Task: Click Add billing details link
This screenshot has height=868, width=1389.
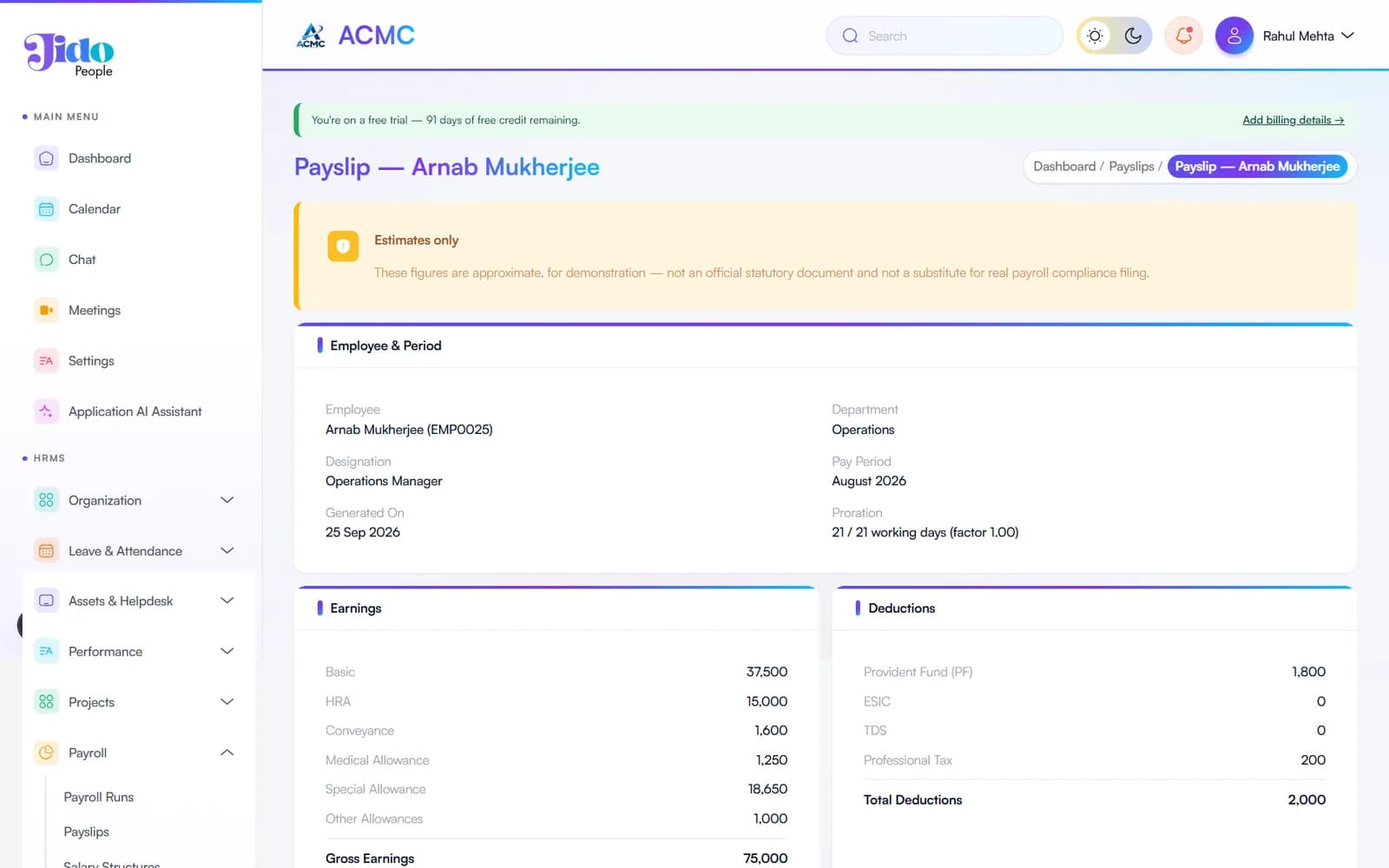Action: [x=1293, y=120]
